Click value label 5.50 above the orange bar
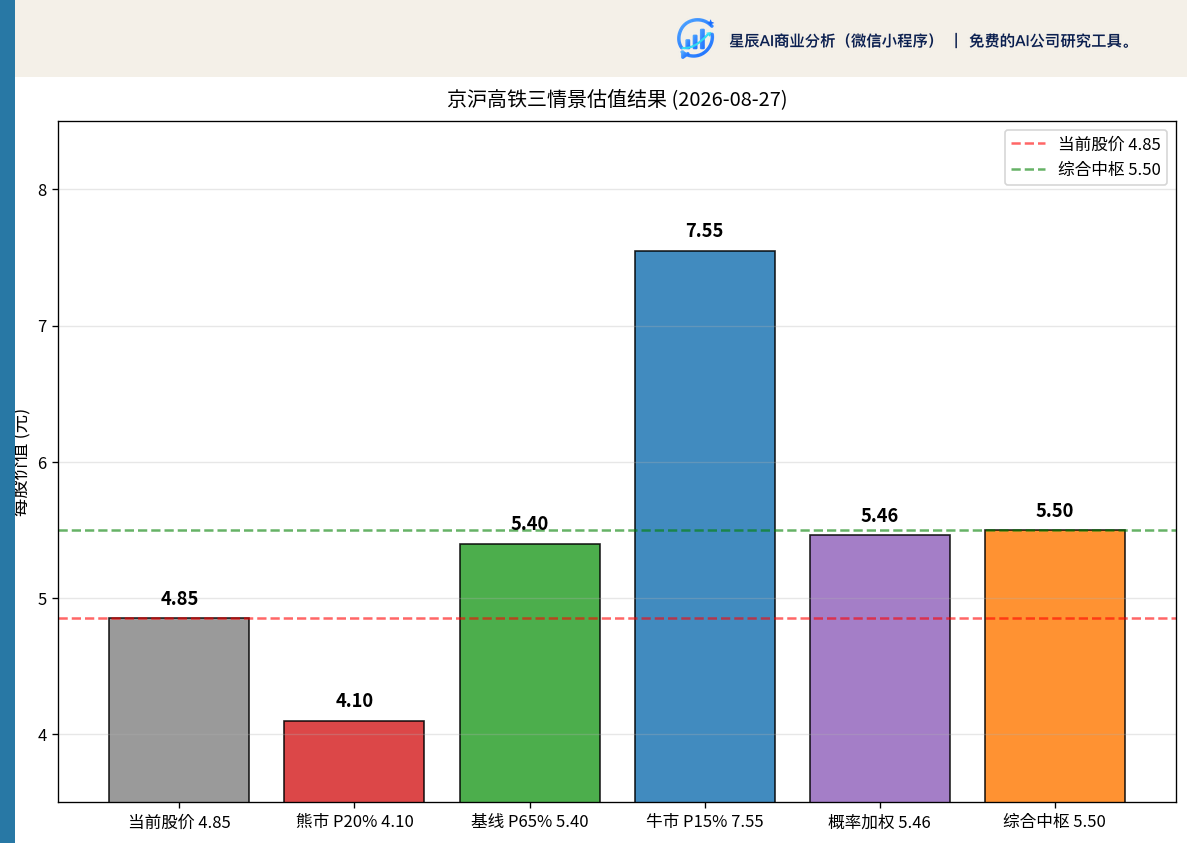Screen dimensions: 1187x843 pyautogui.click(x=1055, y=511)
